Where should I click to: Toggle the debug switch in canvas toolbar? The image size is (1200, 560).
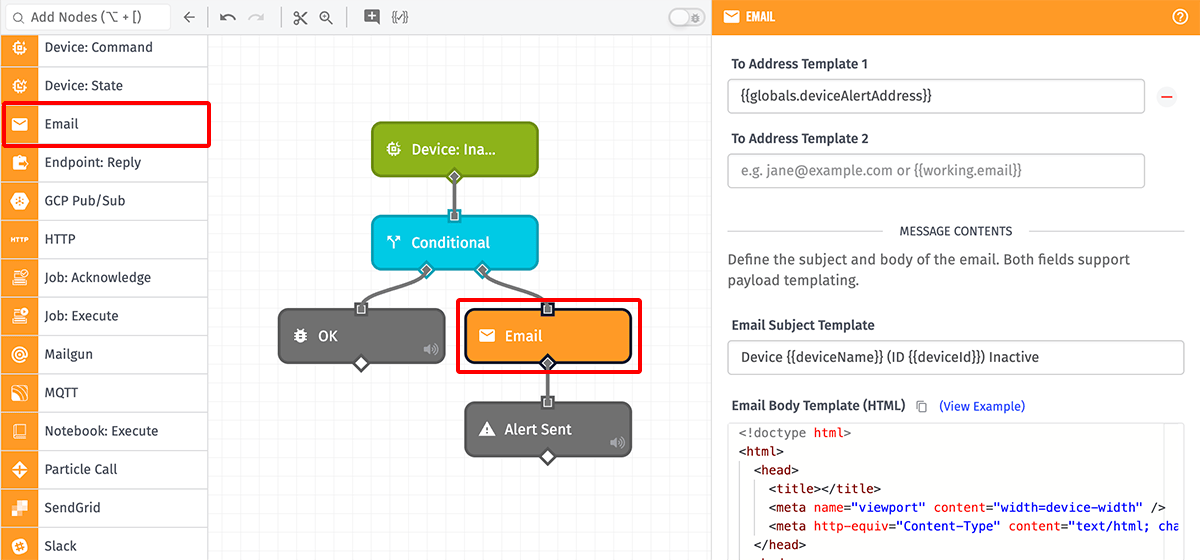click(686, 17)
